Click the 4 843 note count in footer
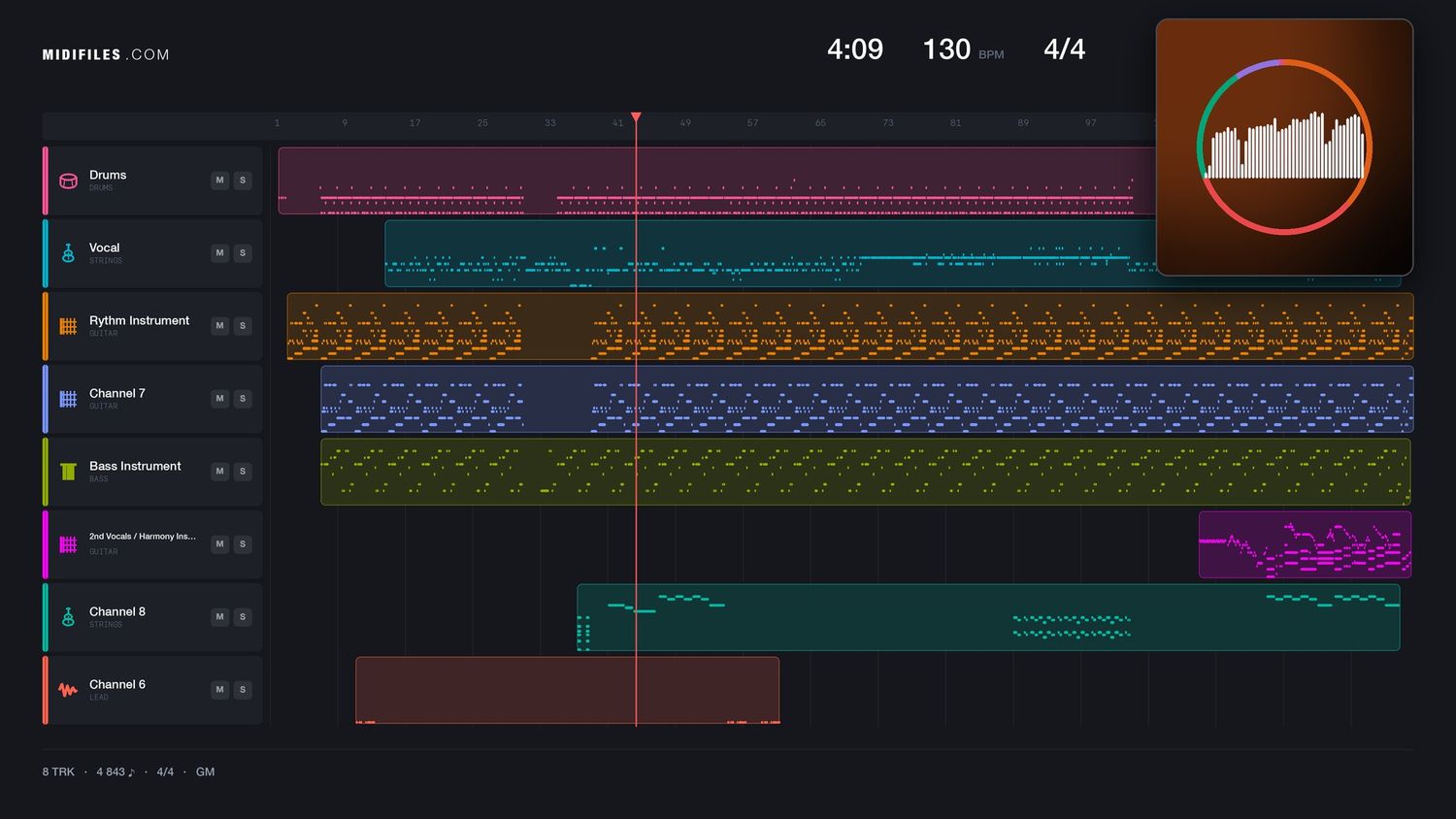 (x=116, y=772)
